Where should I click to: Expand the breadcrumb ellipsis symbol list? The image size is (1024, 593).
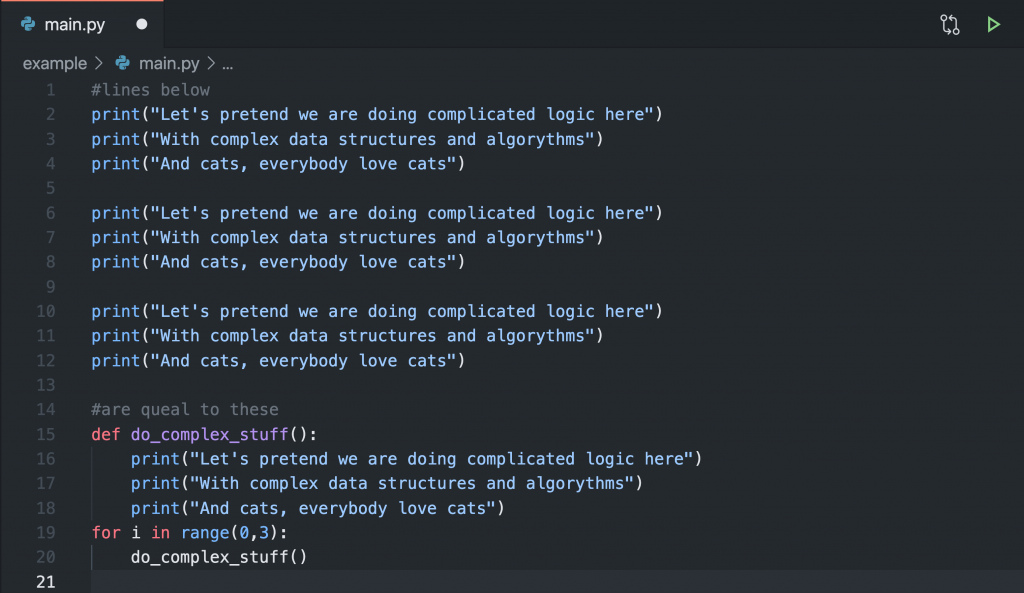click(x=227, y=63)
